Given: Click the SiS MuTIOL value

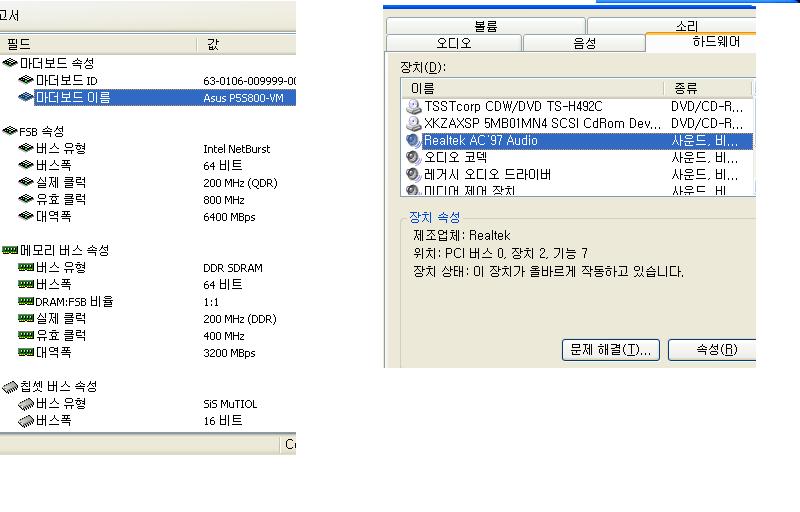Looking at the screenshot, I should (230, 404).
